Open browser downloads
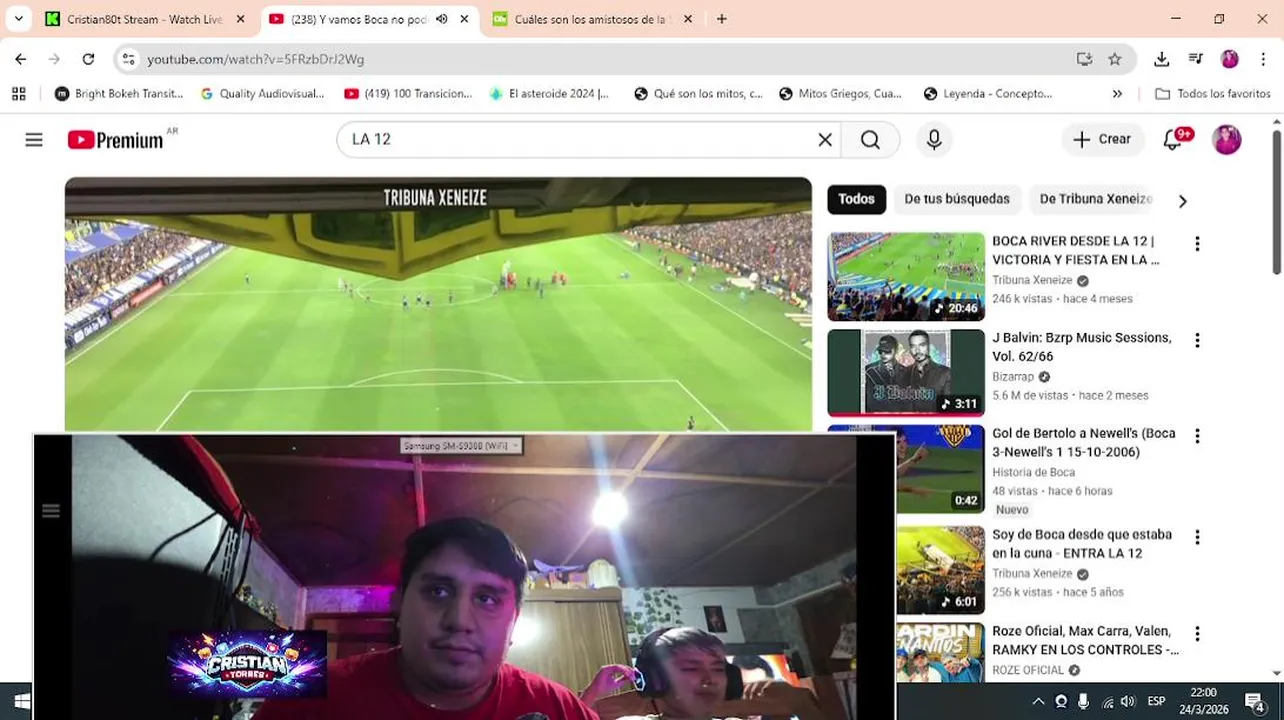 coord(1161,59)
